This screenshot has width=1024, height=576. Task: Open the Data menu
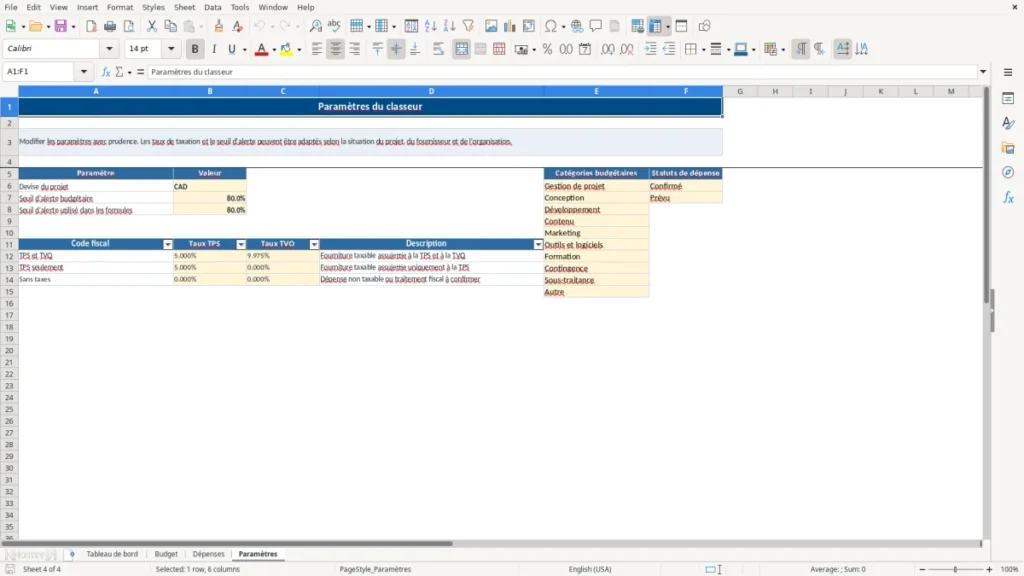point(212,7)
